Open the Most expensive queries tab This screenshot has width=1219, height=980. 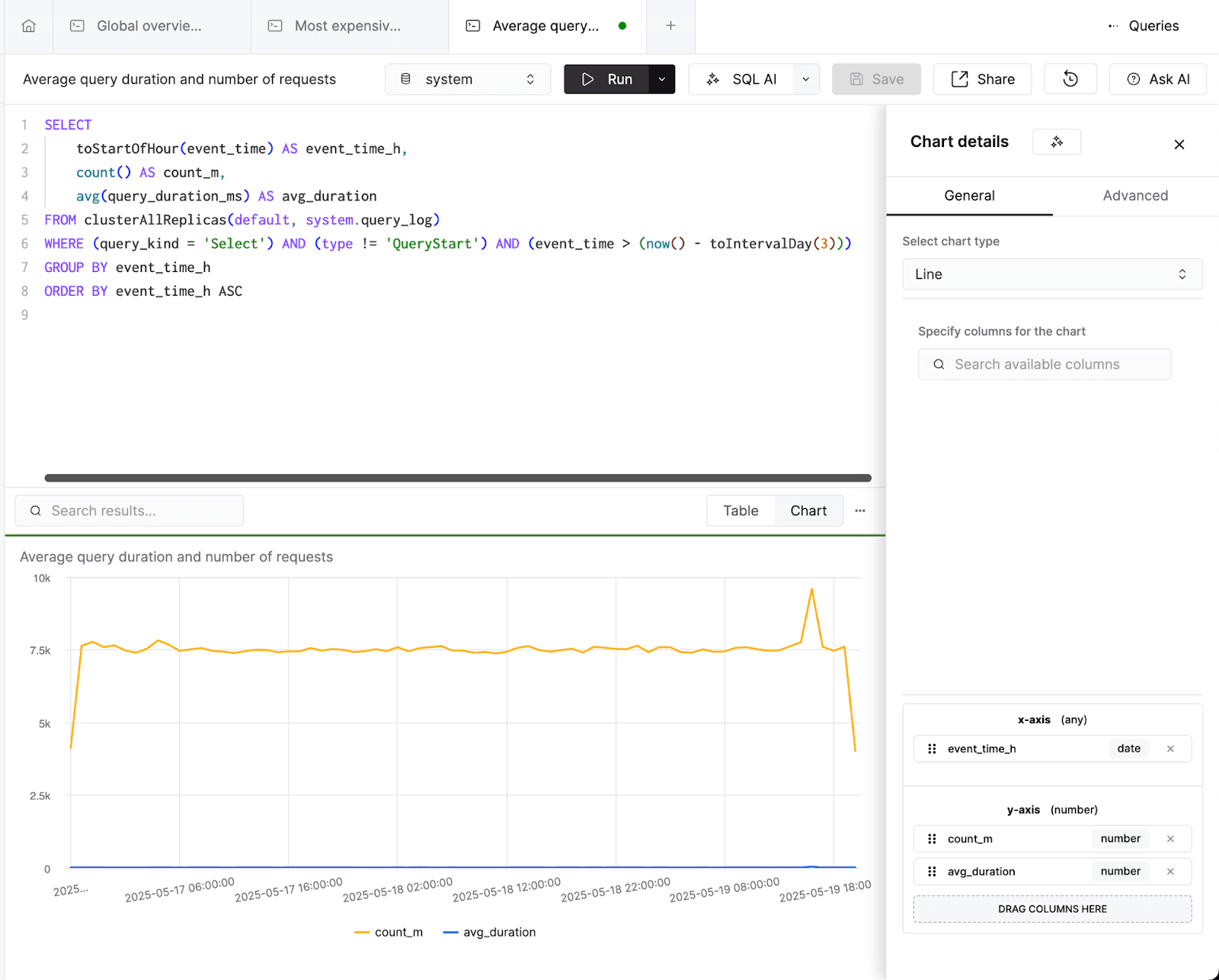coord(350,26)
